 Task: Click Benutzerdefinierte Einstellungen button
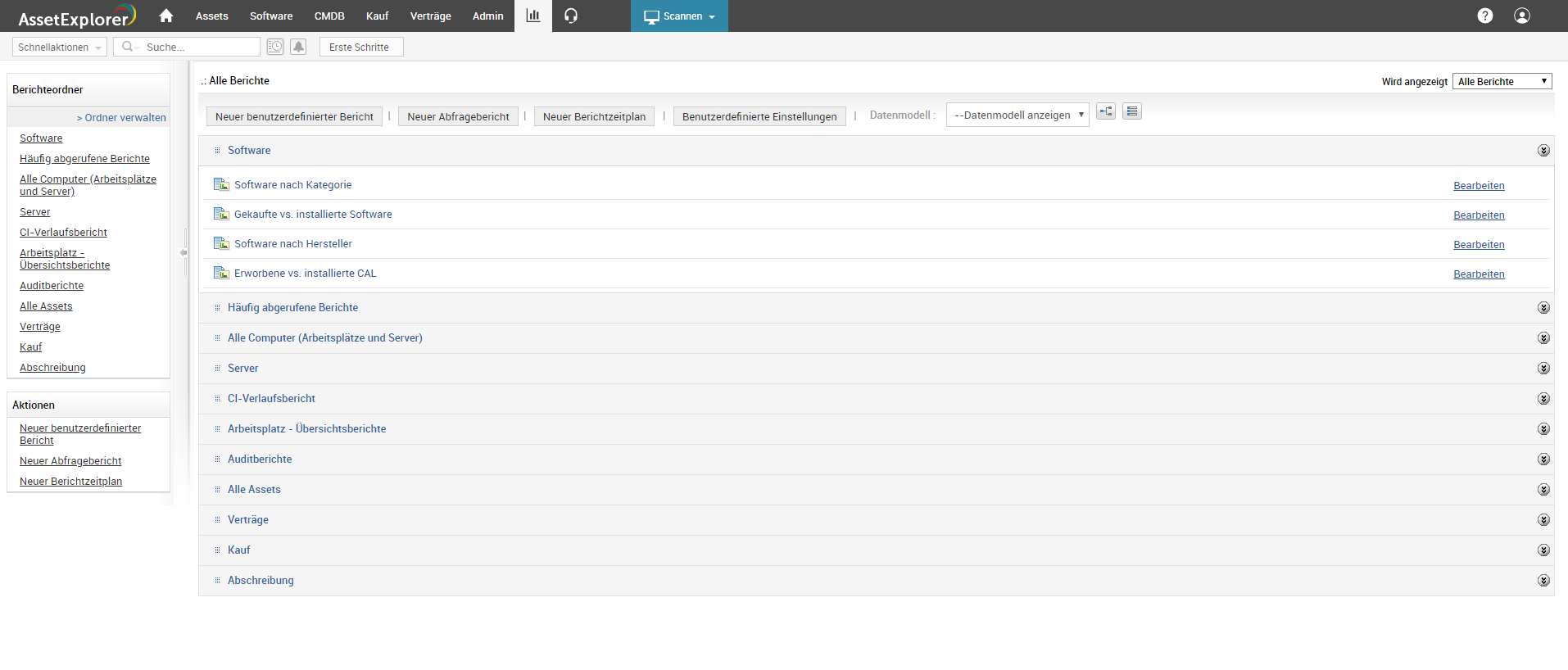click(759, 116)
